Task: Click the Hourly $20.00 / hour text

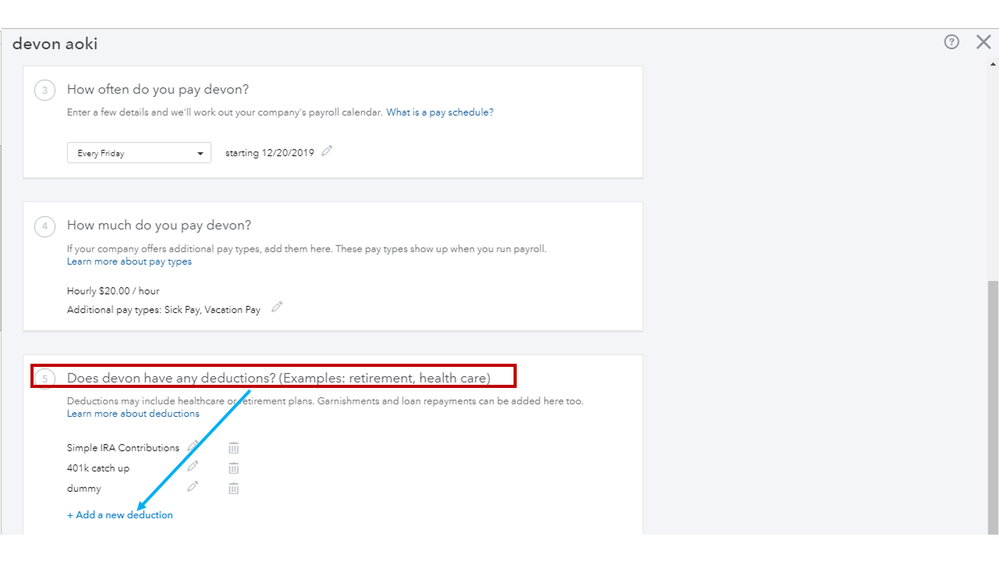Action: (x=113, y=291)
